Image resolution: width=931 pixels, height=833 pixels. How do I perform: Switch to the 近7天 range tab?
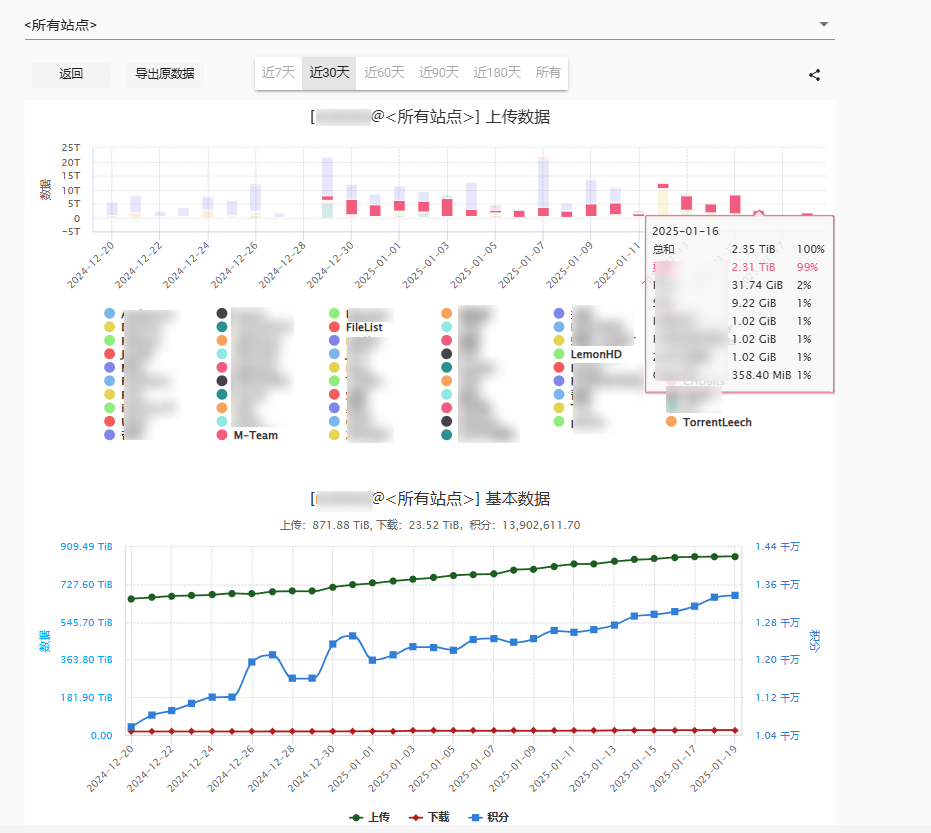279,73
